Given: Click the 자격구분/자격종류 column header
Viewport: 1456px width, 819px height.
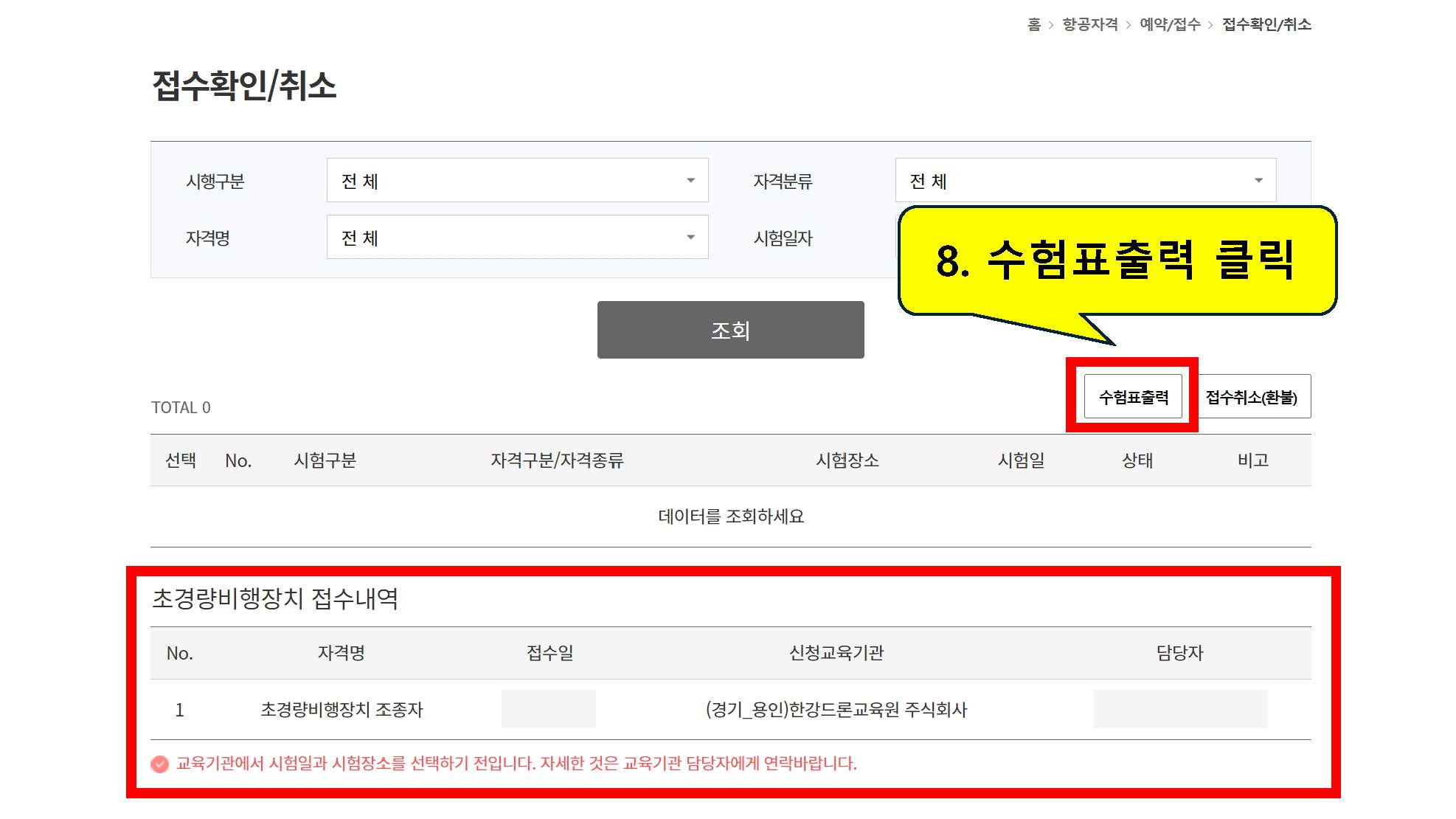Looking at the screenshot, I should tap(557, 460).
